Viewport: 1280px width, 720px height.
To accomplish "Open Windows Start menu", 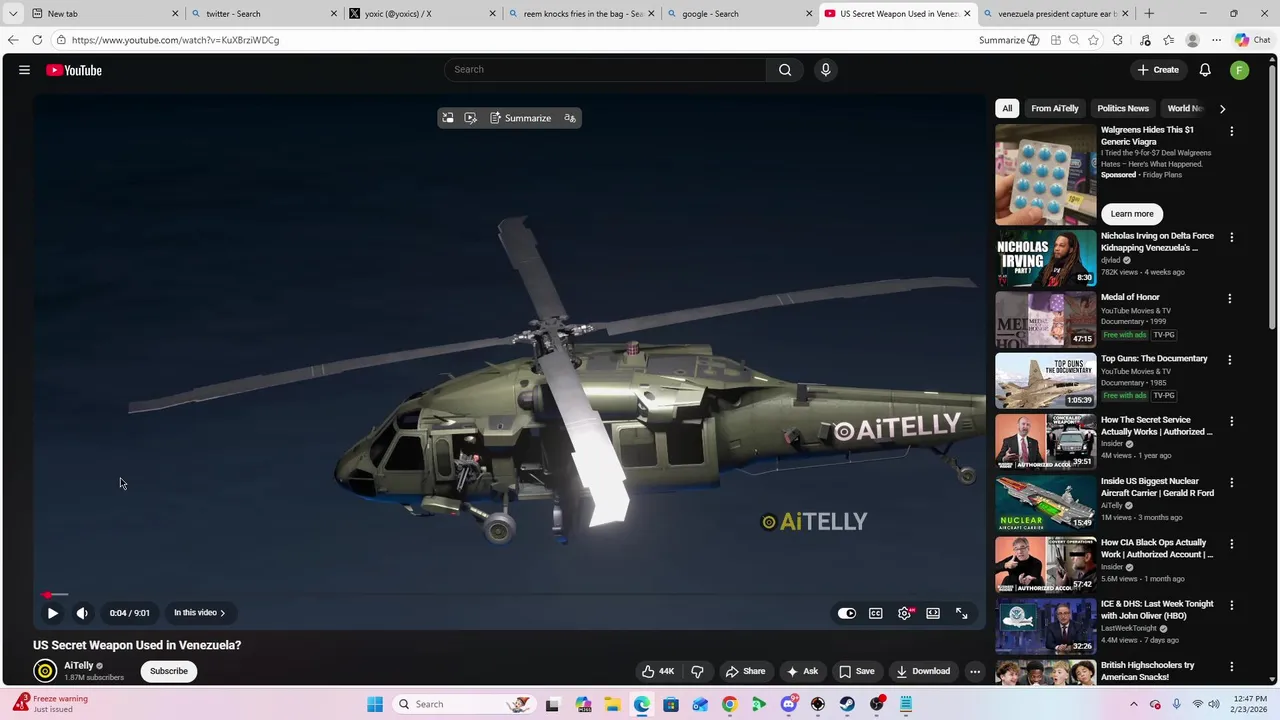I will tap(375, 704).
